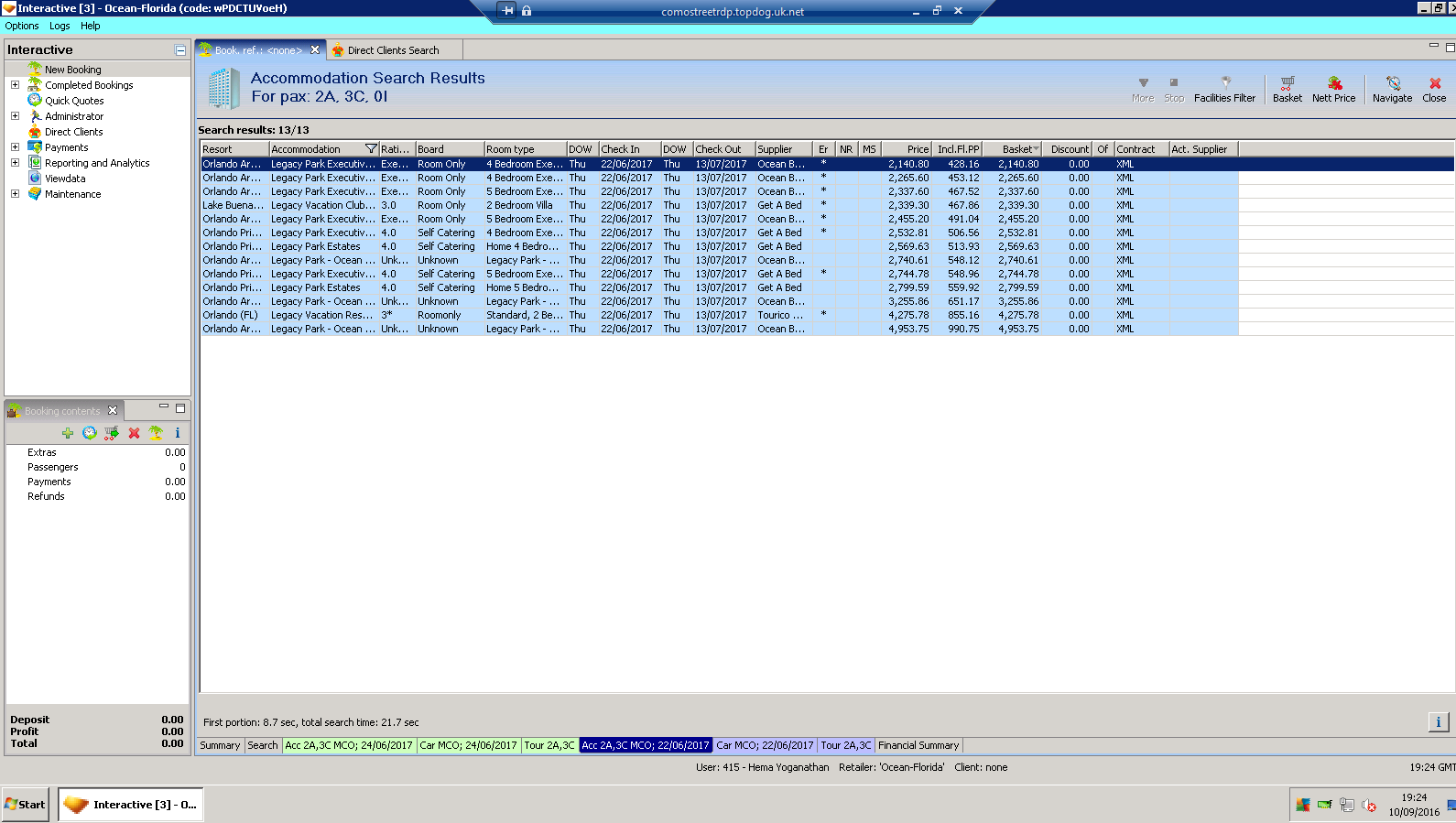Close the Book. ref. <none> tab

315,50
